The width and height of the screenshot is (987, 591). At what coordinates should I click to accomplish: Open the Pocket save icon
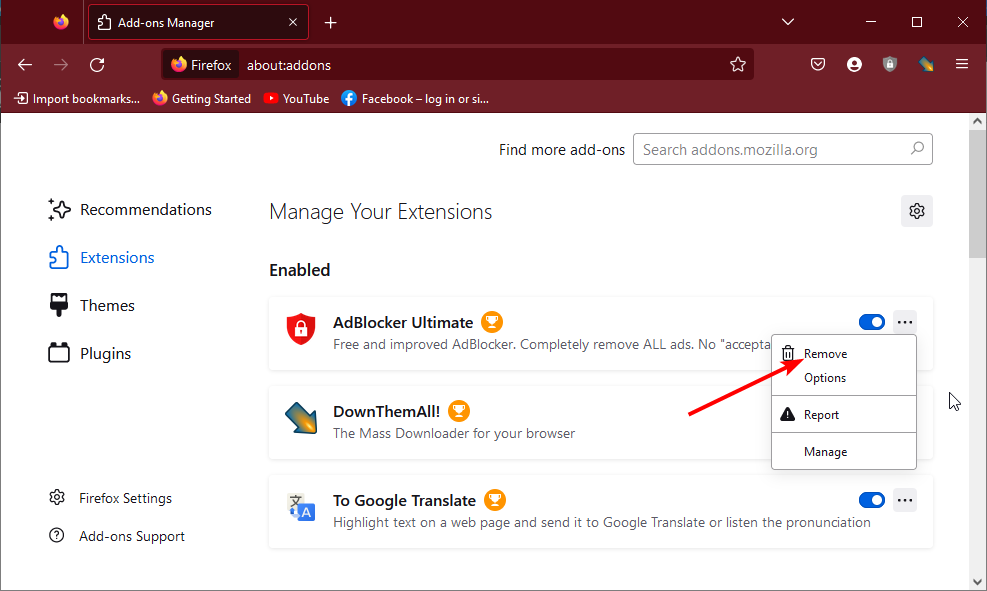818,64
